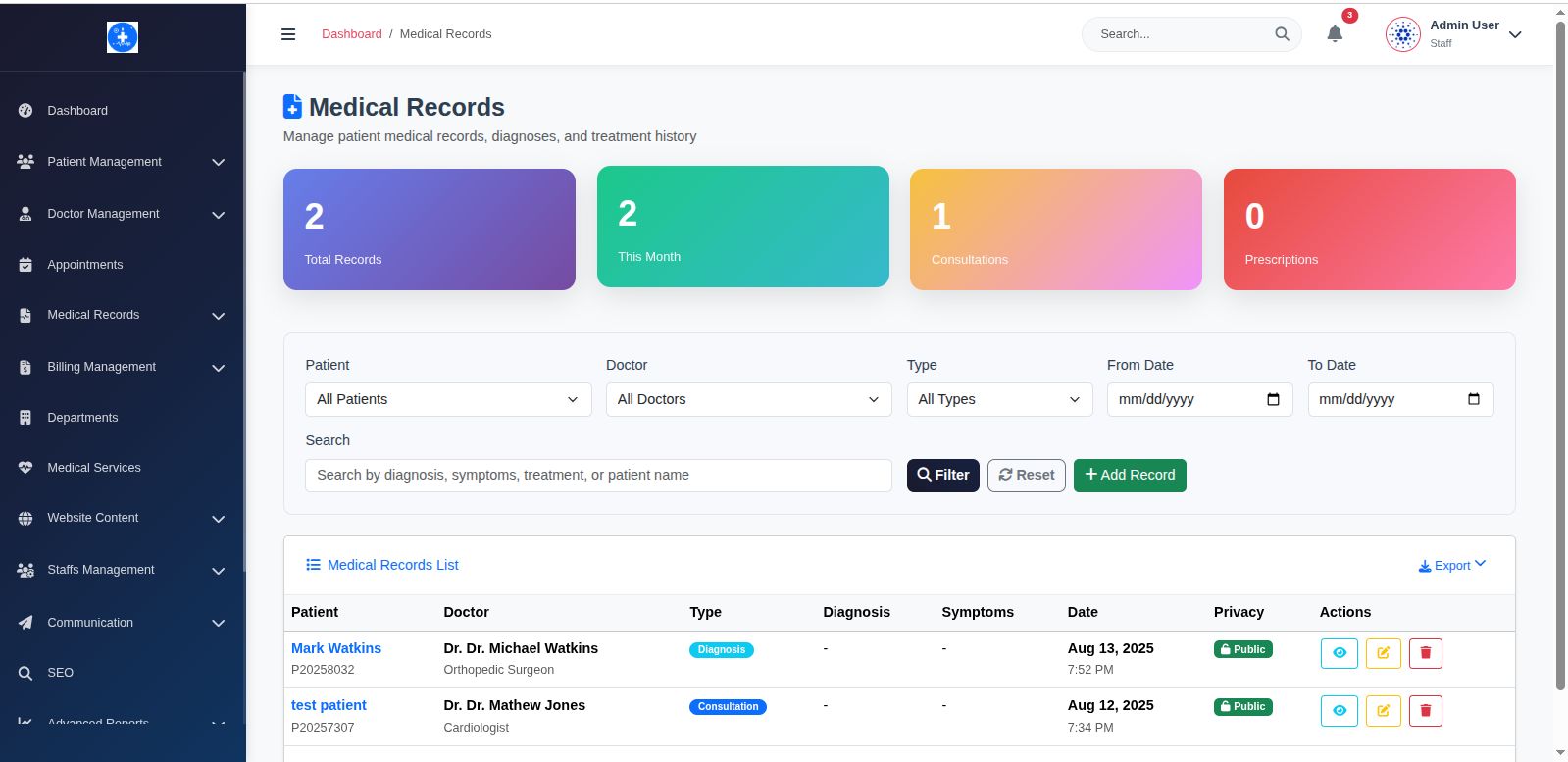
Task: Click the hamburger menu toggle icon
Action: pos(288,34)
